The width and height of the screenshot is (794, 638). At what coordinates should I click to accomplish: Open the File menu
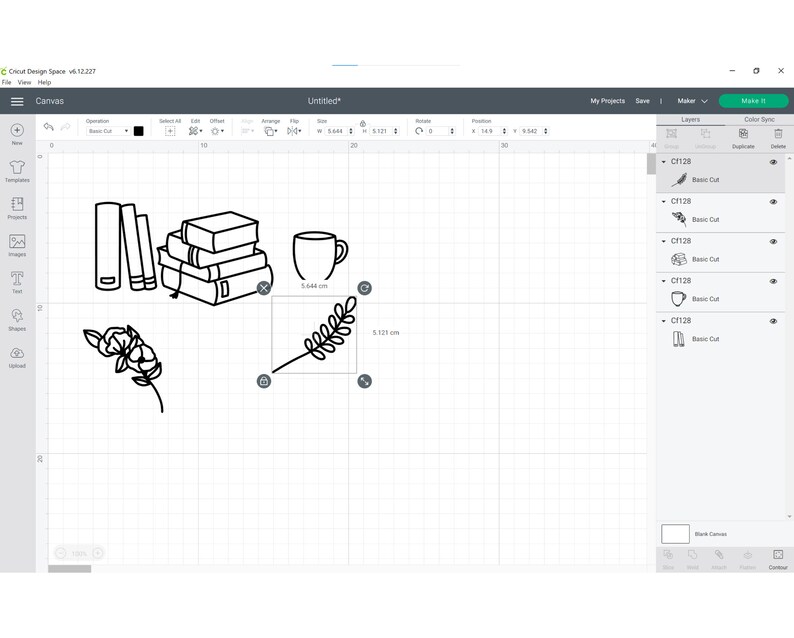point(7,82)
